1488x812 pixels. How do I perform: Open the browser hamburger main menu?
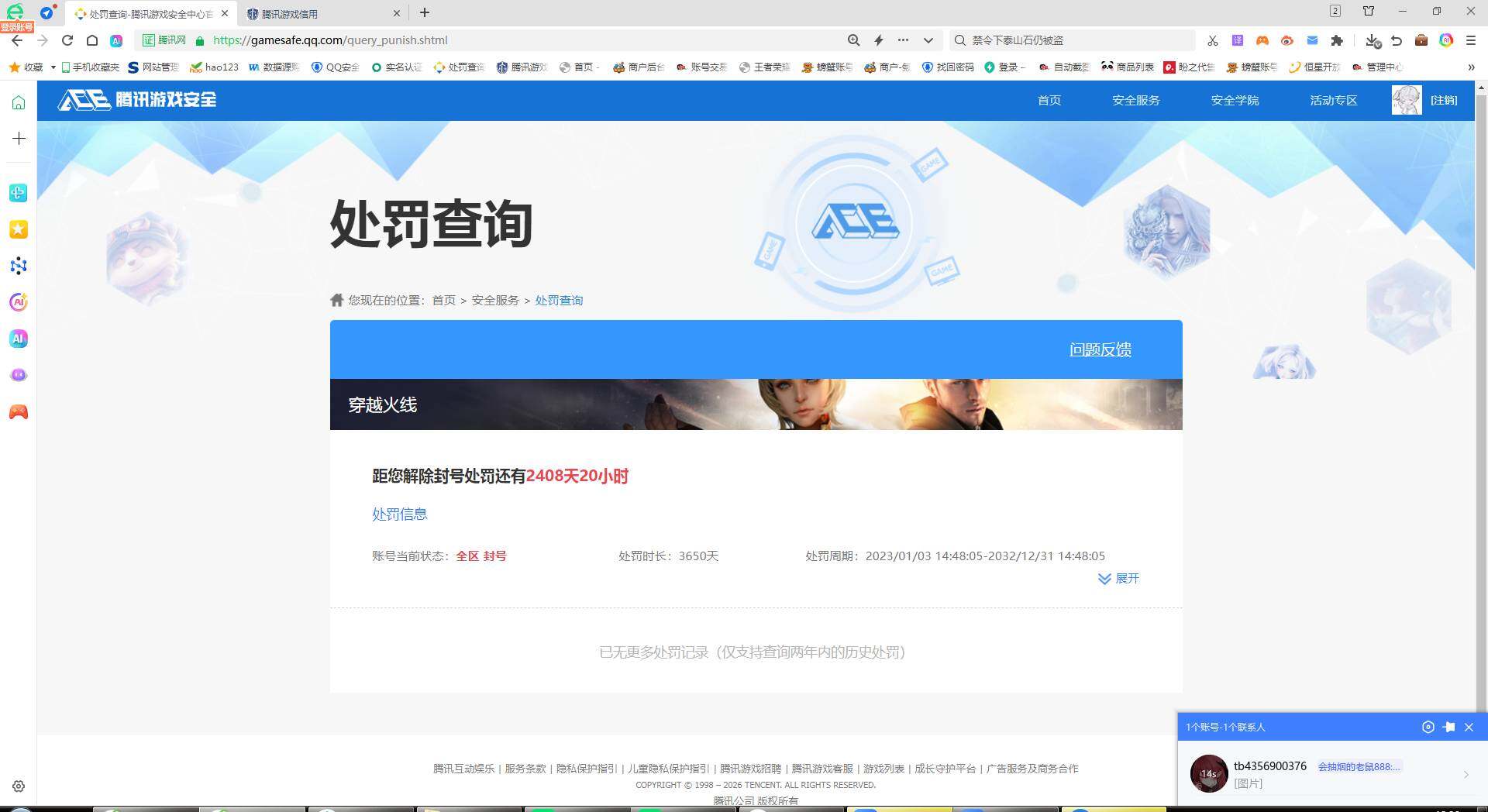coord(1471,40)
